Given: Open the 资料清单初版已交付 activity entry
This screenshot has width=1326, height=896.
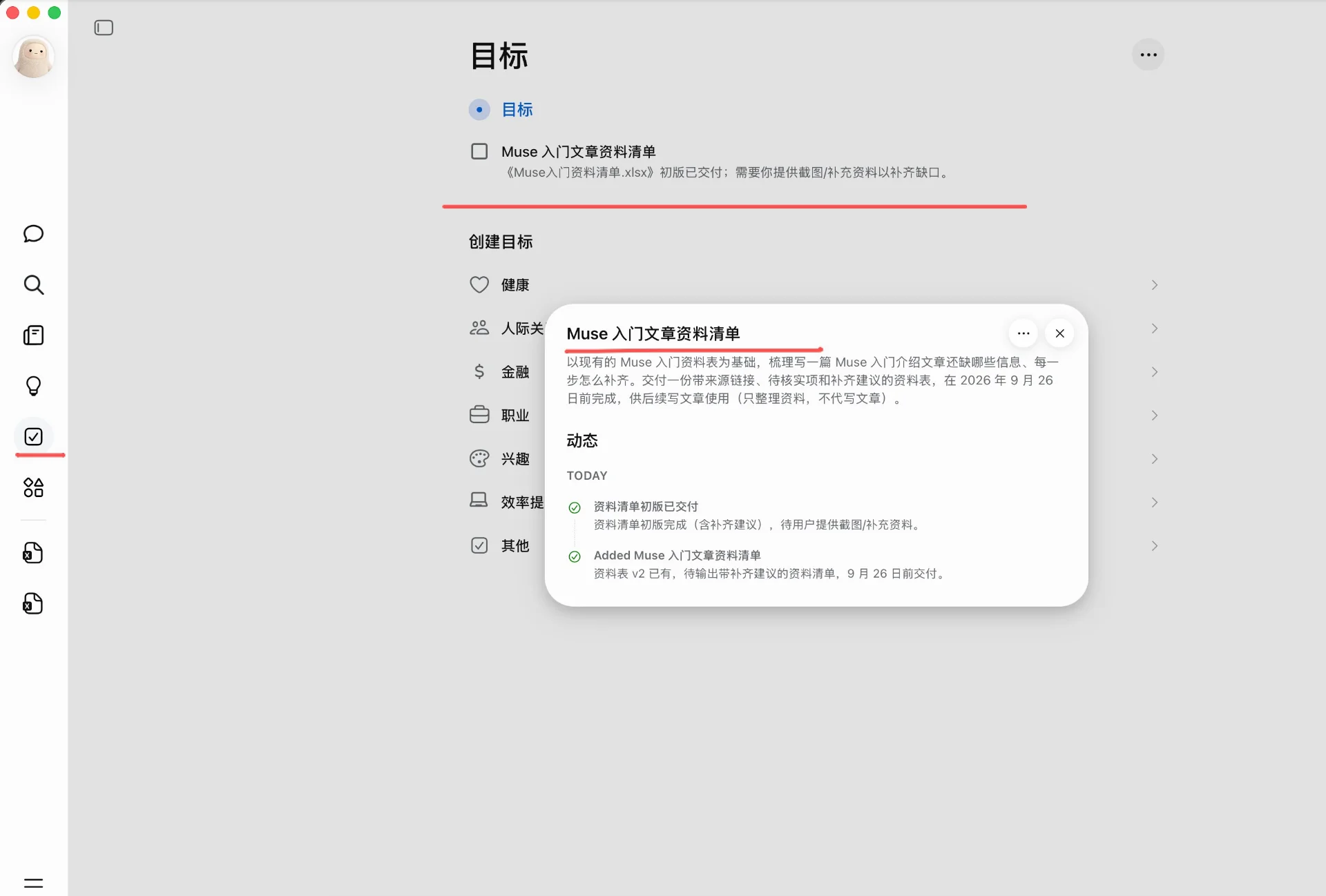Looking at the screenshot, I should (x=646, y=506).
